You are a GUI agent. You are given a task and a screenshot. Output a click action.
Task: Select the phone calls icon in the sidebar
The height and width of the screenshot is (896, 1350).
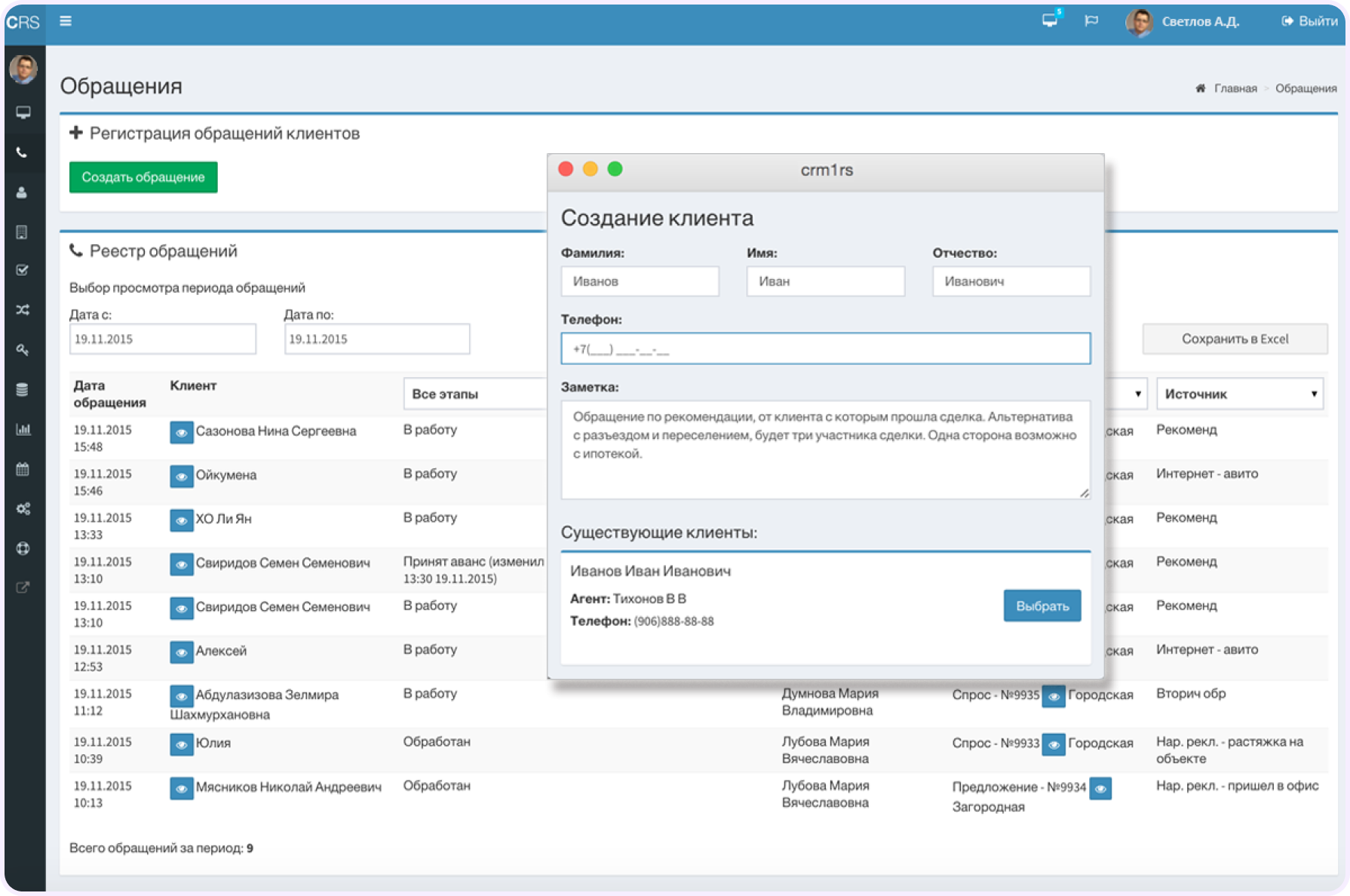(x=23, y=152)
